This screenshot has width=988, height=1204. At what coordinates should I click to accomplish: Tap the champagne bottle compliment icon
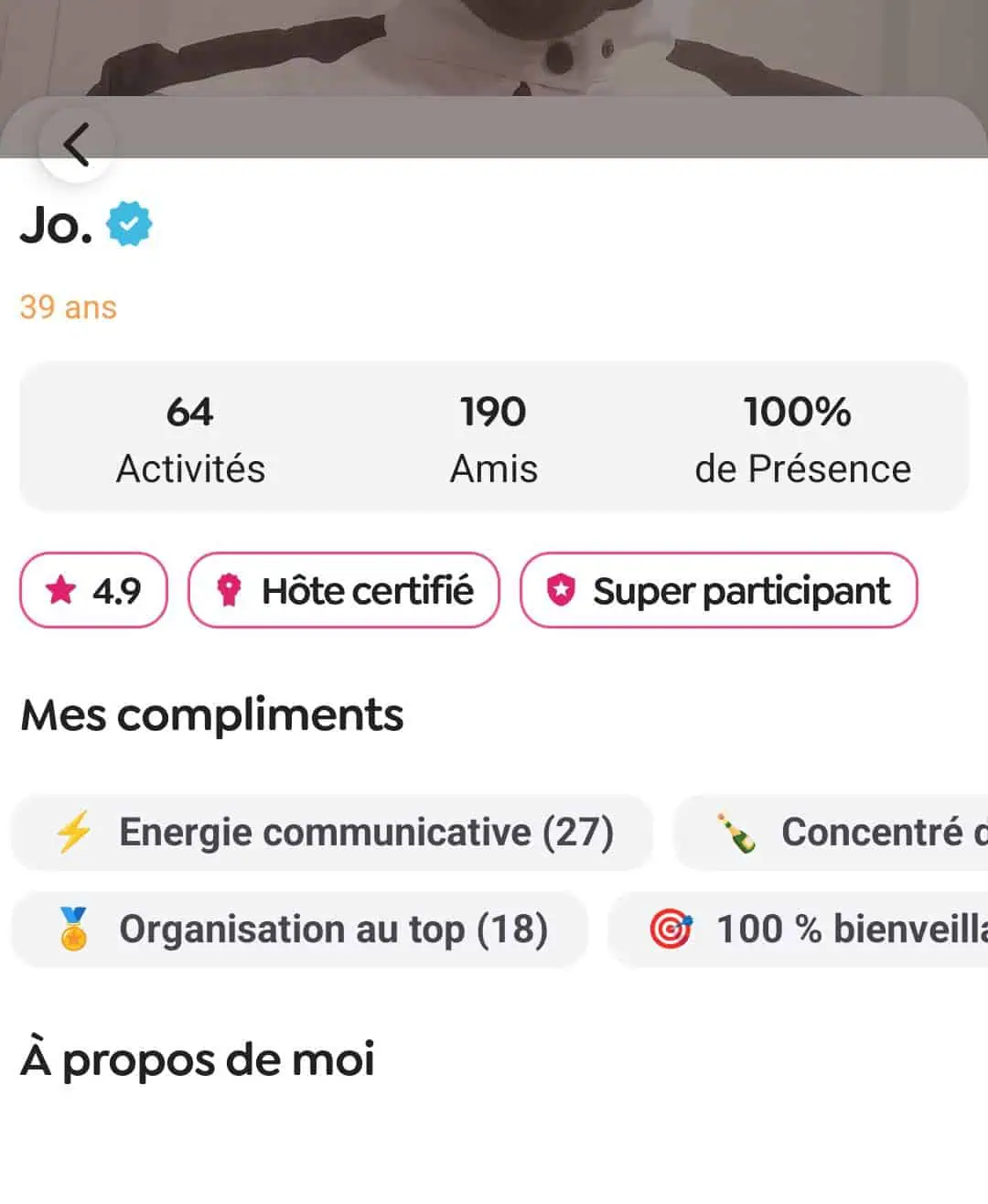pos(736,833)
